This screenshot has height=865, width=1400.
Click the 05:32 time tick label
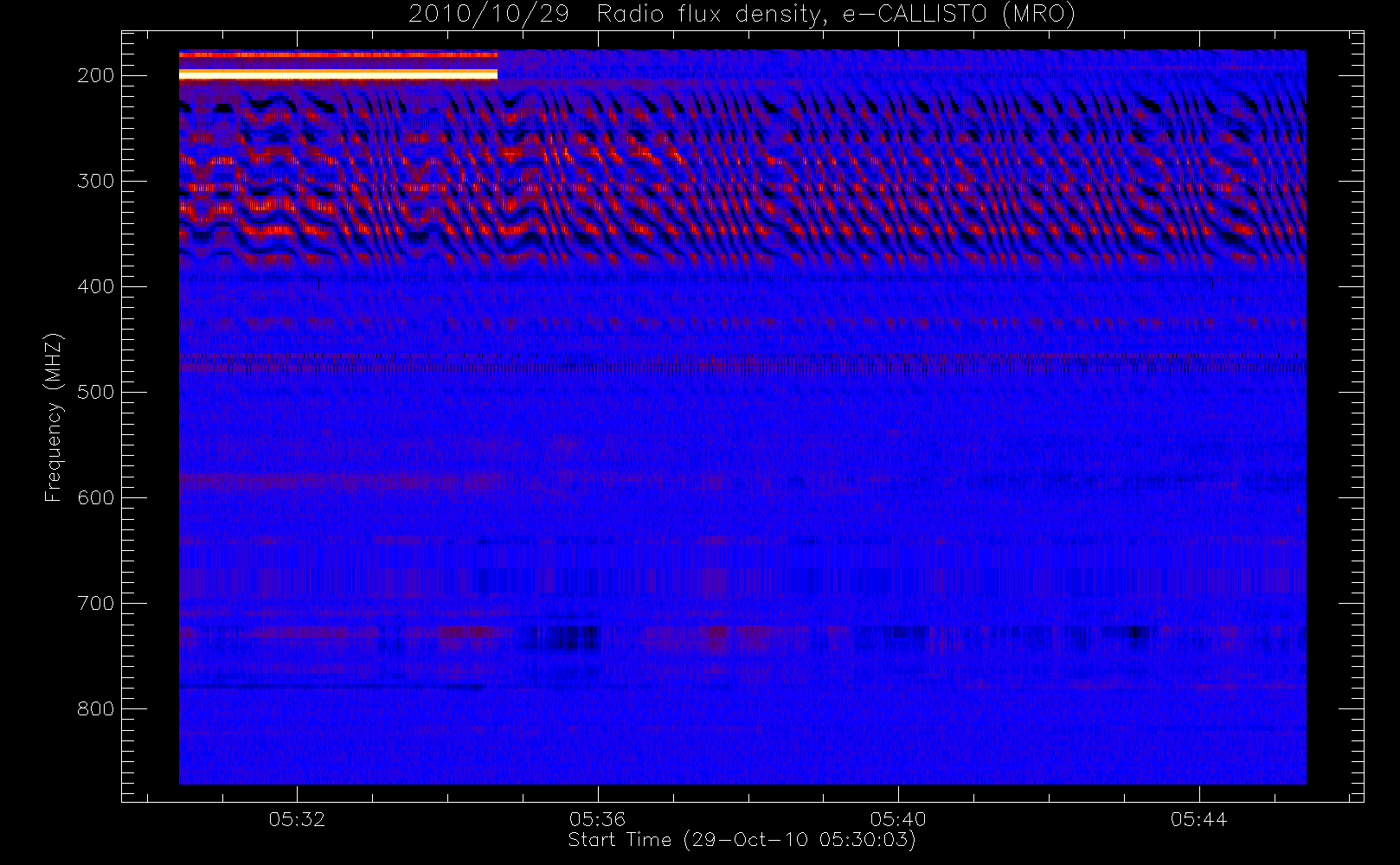(x=297, y=818)
